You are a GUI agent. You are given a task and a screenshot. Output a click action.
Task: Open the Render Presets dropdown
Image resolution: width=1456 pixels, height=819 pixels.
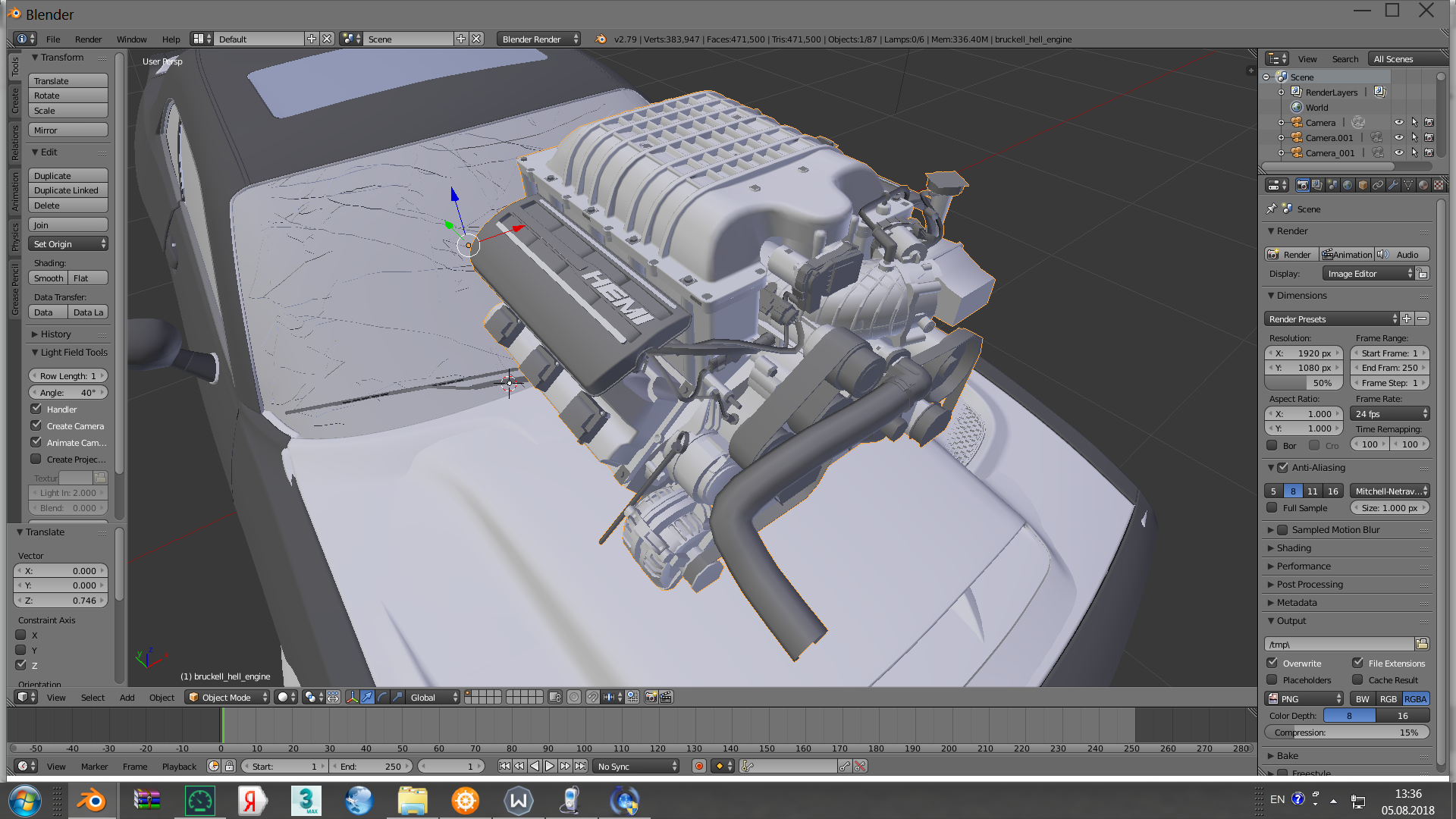click(x=1332, y=318)
